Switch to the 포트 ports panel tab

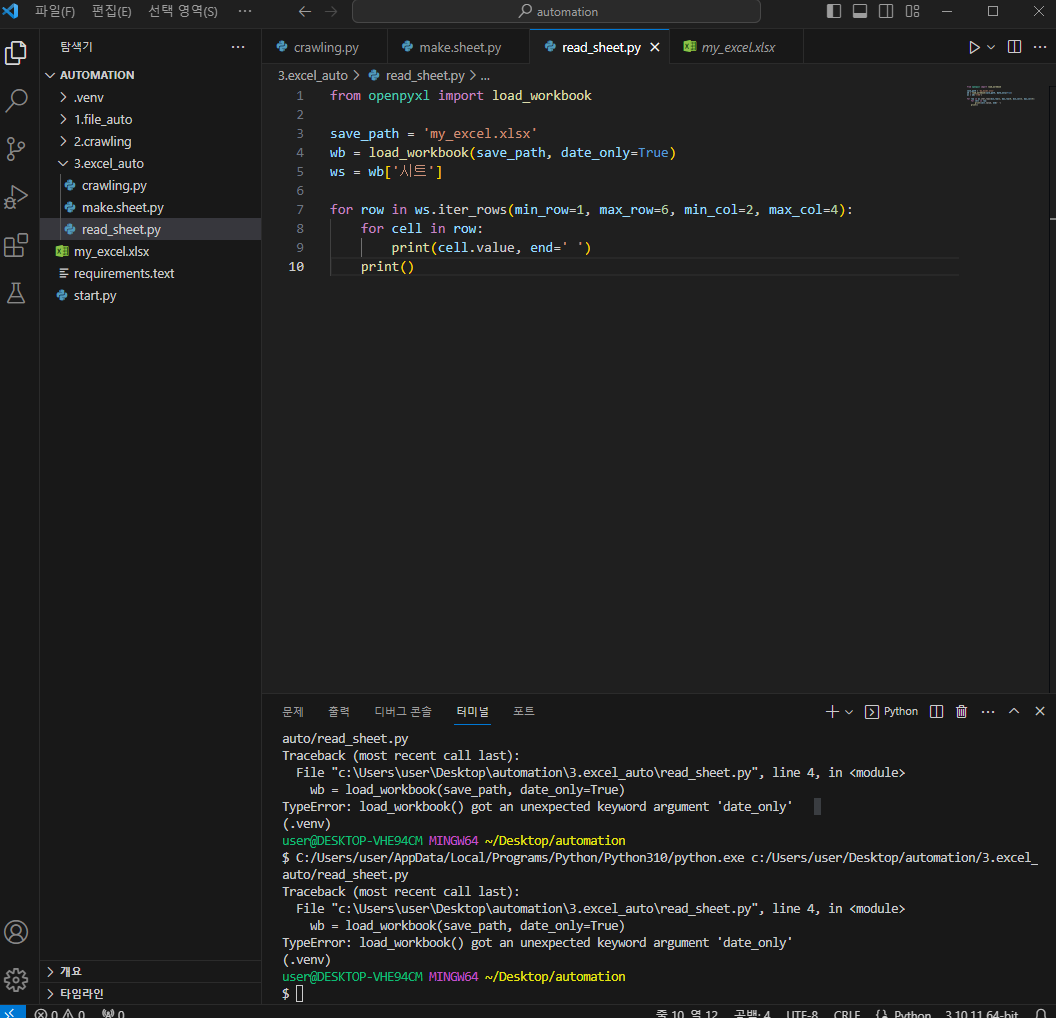point(524,712)
